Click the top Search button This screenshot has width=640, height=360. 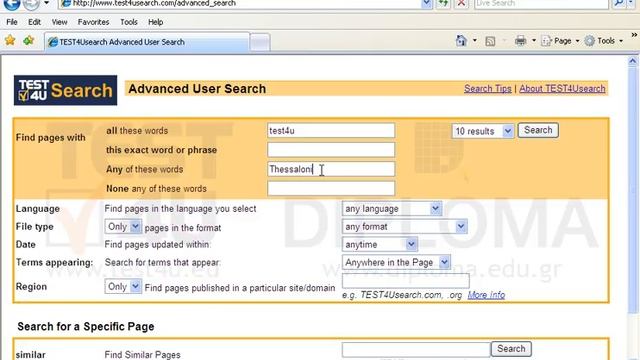point(538,130)
